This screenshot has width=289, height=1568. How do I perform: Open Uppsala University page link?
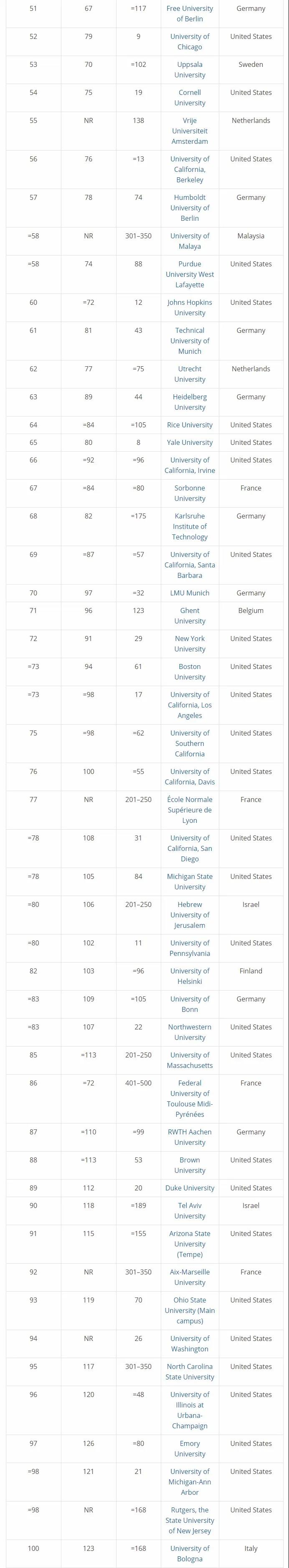(190, 69)
